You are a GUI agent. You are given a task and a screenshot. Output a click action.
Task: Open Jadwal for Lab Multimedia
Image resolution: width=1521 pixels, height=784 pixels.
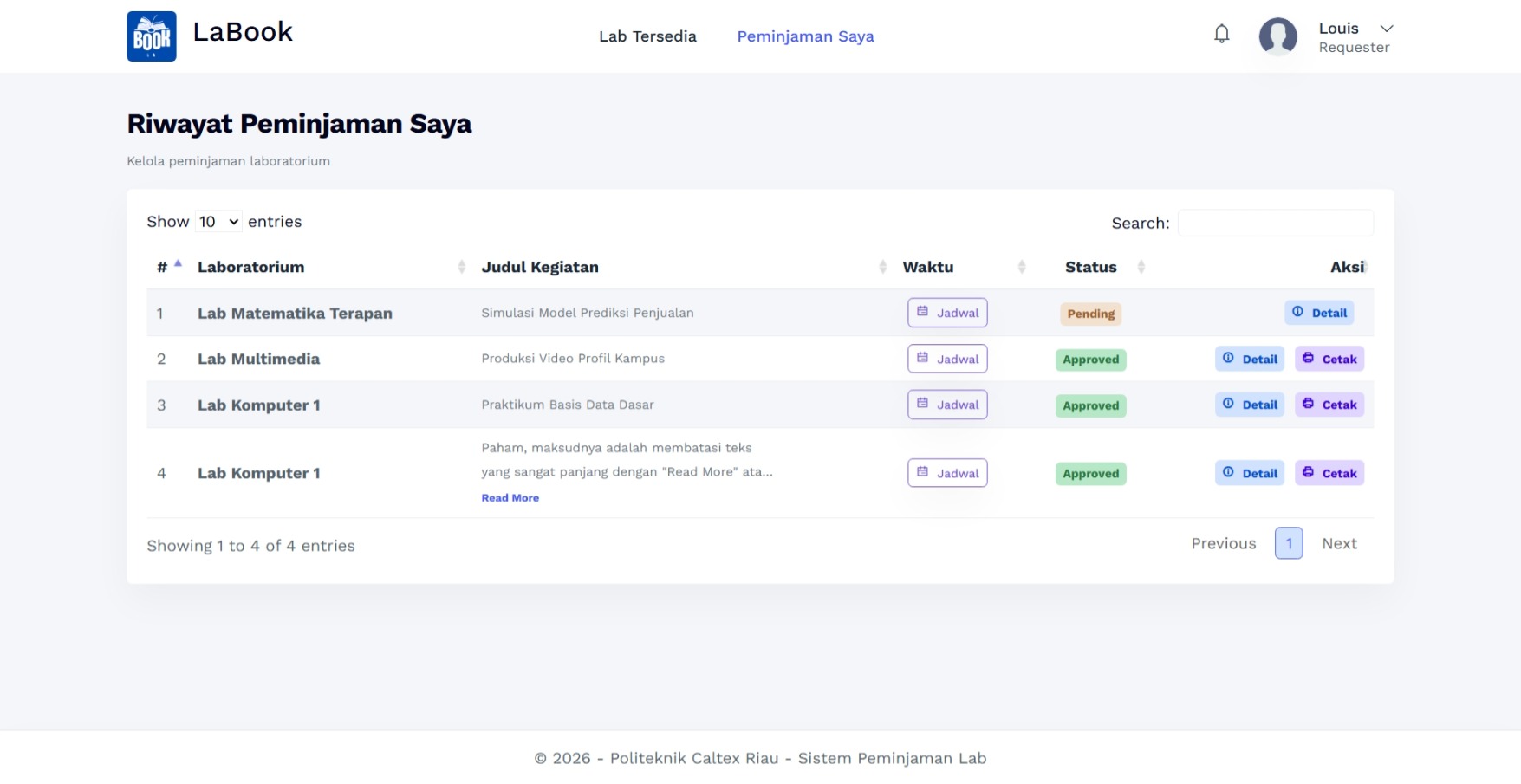pos(947,359)
